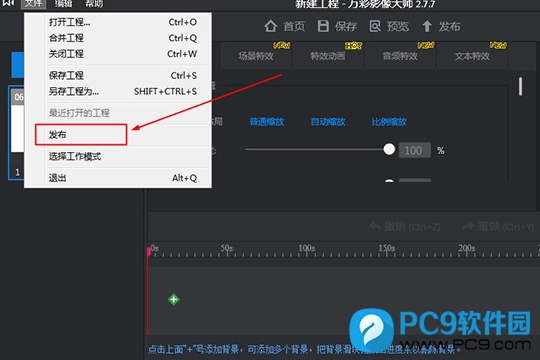Screen dimensions: 540x360
Task: Open the 文件 menu in menu bar
Action: pos(33,4)
